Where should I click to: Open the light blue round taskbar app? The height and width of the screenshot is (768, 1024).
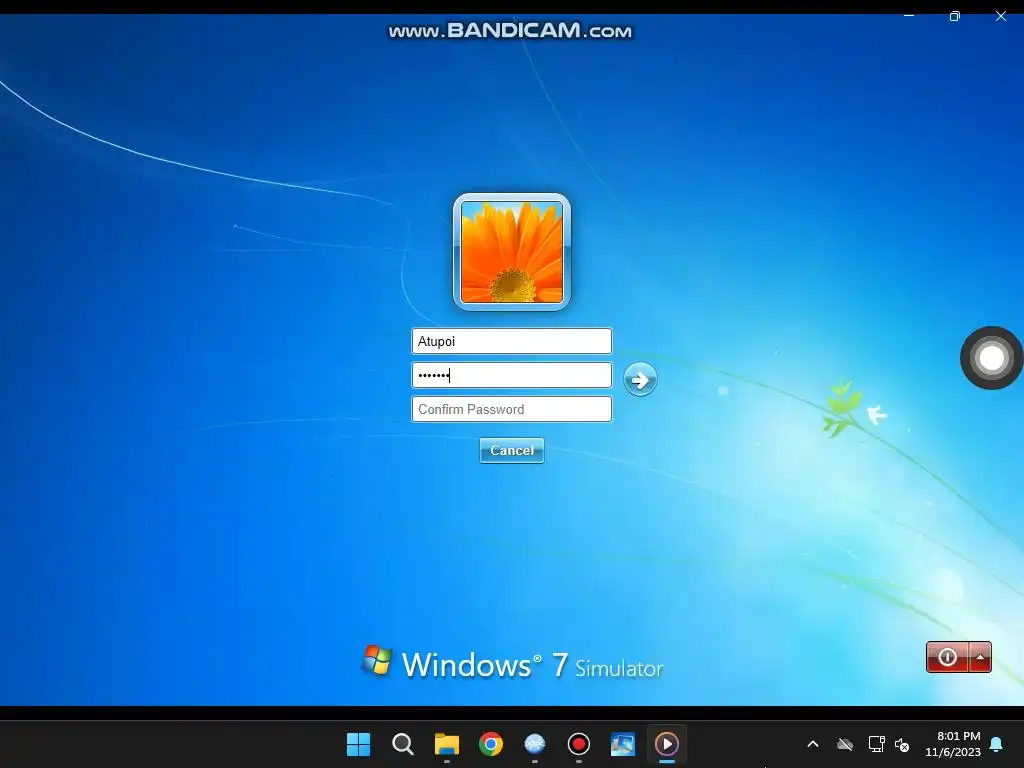[534, 744]
